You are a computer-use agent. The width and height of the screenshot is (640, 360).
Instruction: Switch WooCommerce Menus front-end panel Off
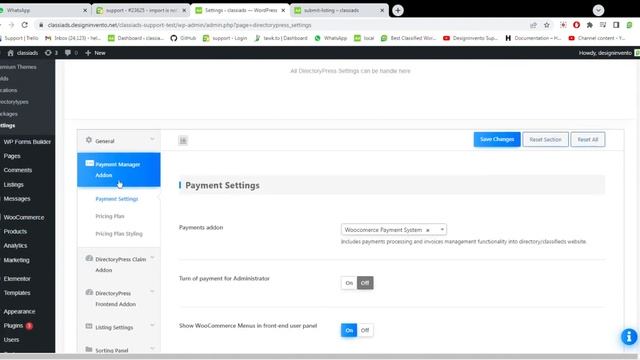pos(365,330)
